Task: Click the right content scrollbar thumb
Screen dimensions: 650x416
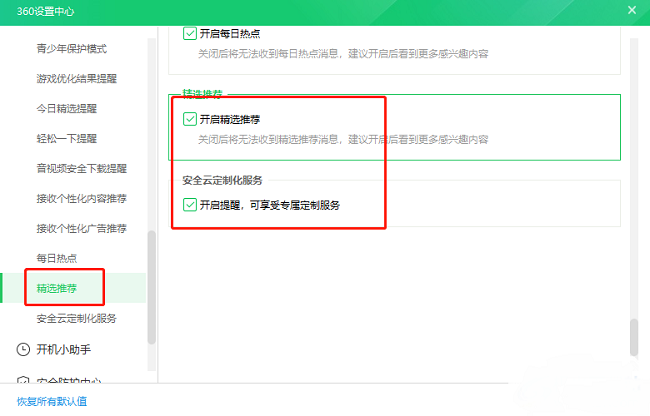Action: tap(634, 337)
